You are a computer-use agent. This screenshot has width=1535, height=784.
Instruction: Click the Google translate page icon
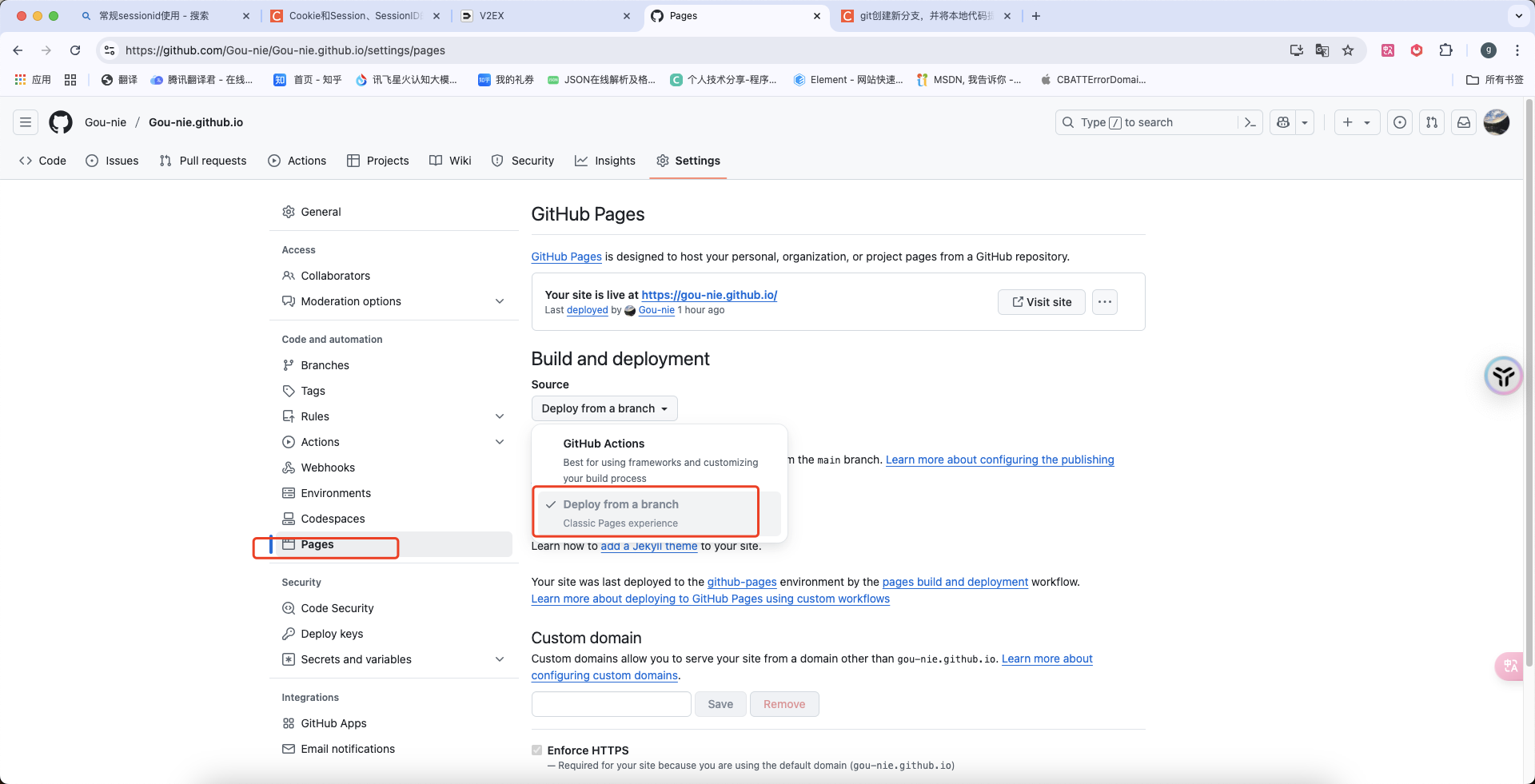click(1322, 50)
